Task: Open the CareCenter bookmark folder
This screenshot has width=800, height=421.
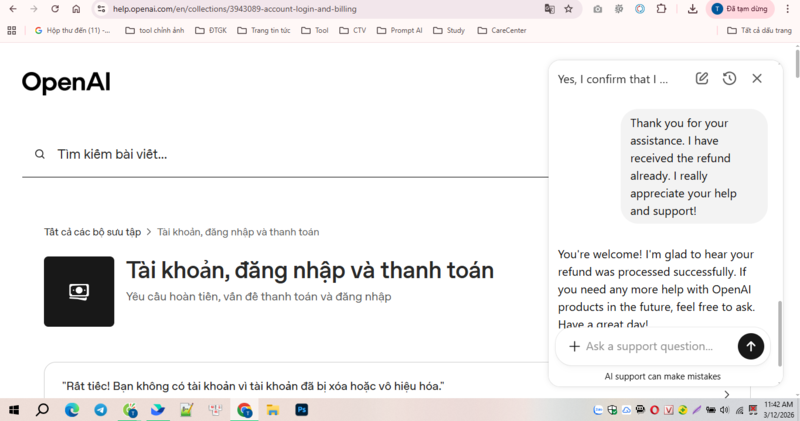Action: [502, 31]
